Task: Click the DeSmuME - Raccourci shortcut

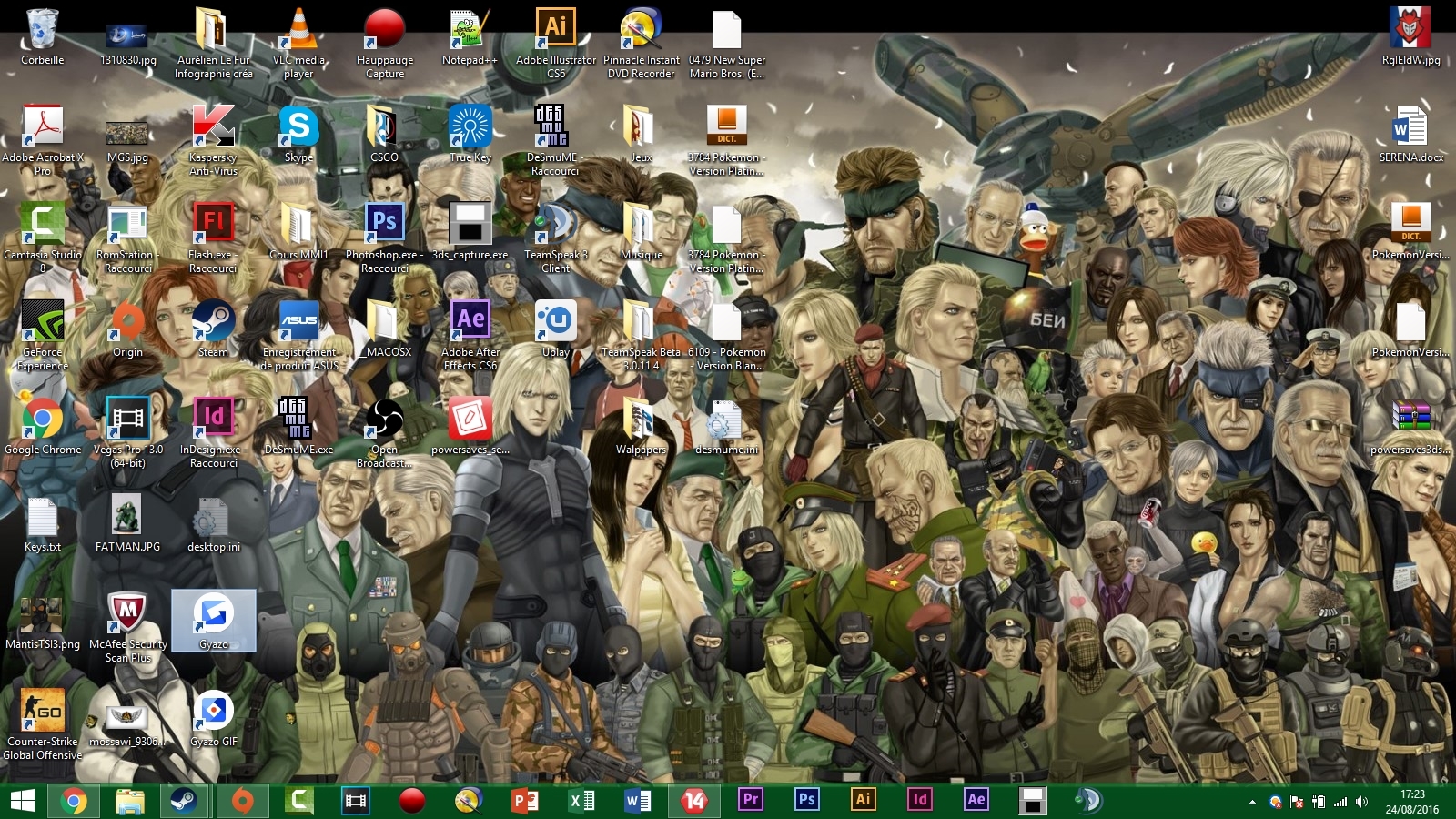Action: (x=556, y=139)
